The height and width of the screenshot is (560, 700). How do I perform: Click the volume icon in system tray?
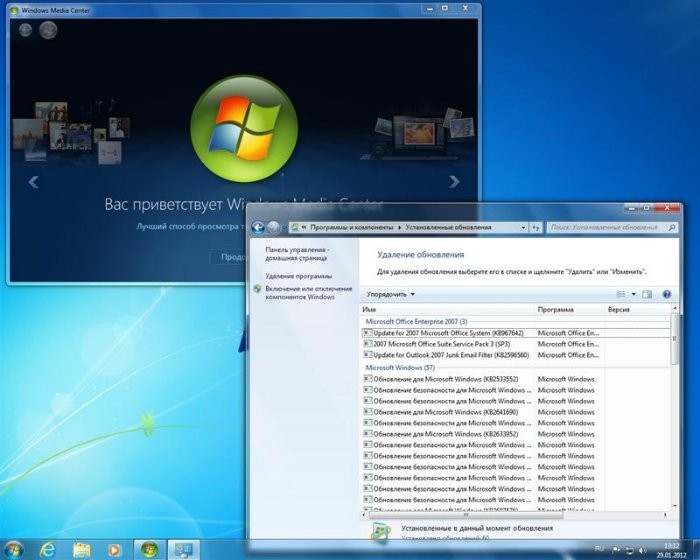pyautogui.click(x=642, y=550)
